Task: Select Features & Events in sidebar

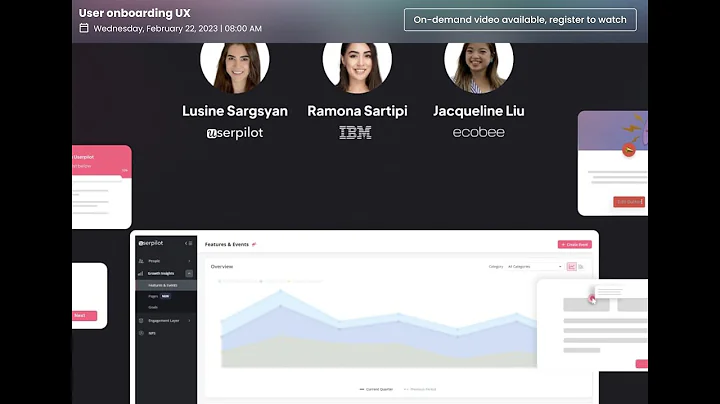Action: click(166, 285)
